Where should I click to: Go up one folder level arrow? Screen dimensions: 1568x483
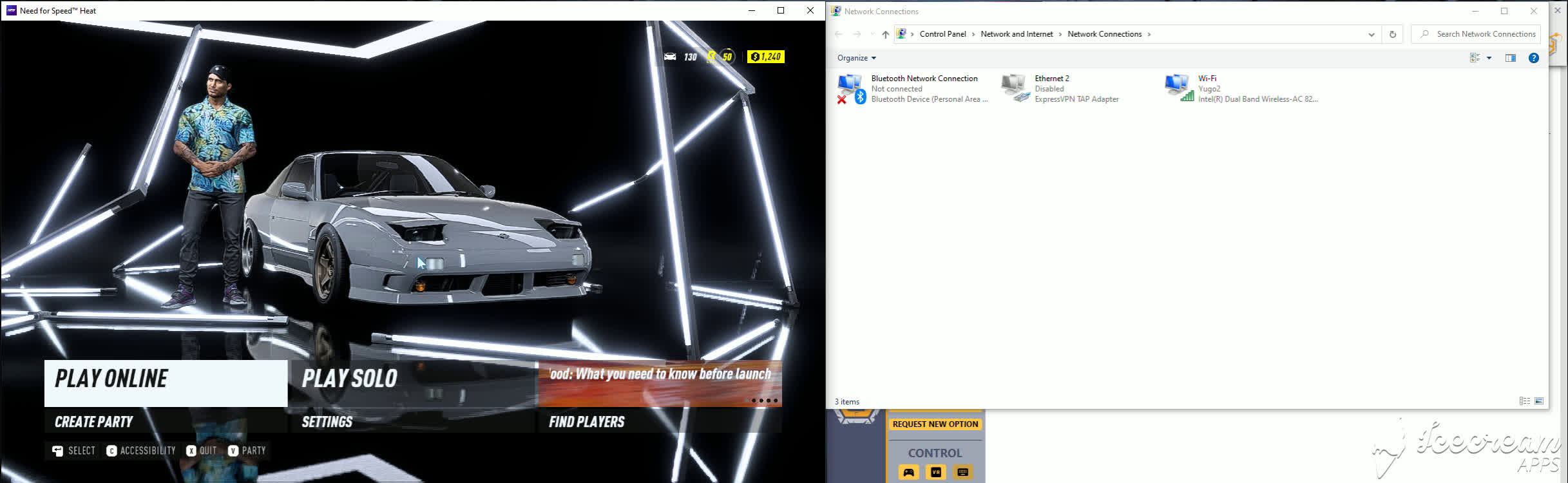click(885, 35)
